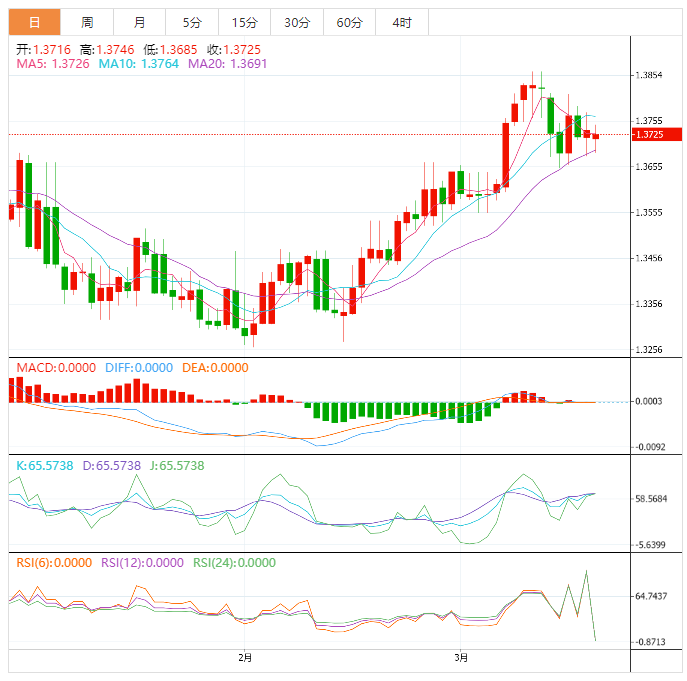
Task: Click the RSI(24):0.0000 label
Action: pos(234,563)
